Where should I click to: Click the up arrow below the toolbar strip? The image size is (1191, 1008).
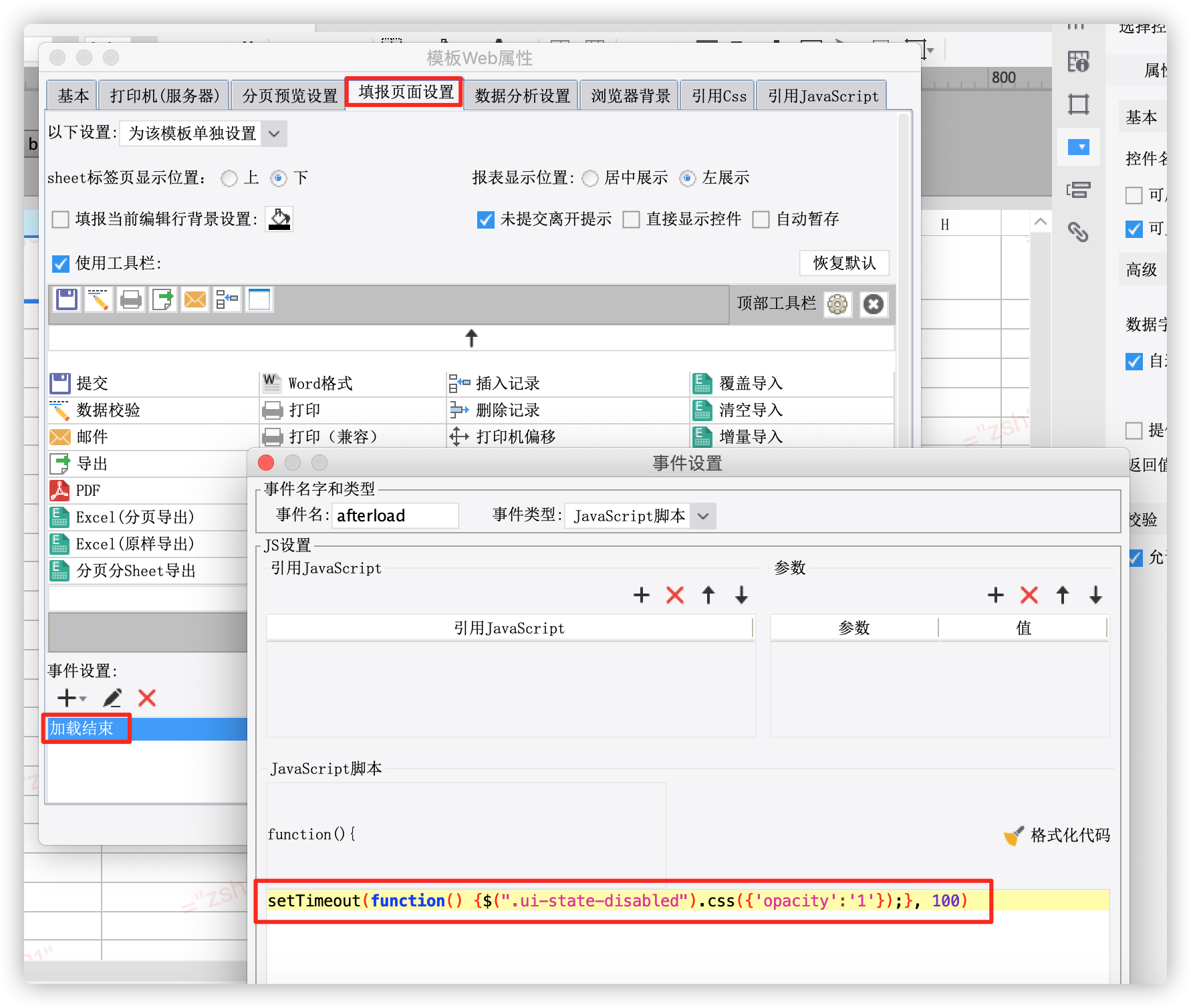click(471, 338)
